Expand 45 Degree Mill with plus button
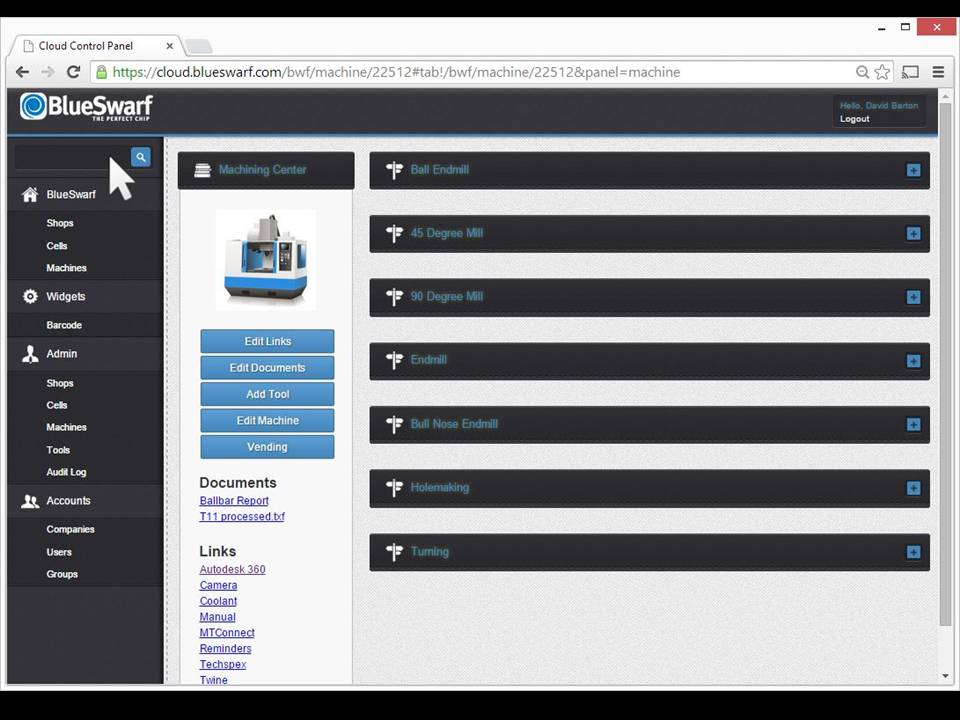960x720 pixels. (913, 234)
